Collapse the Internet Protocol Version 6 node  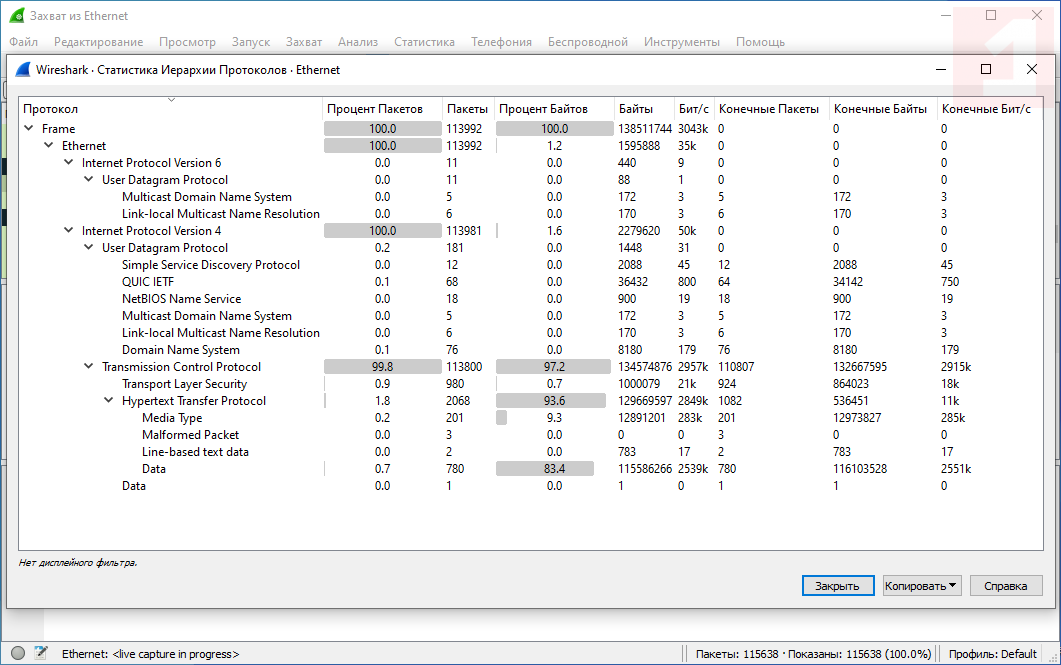click(68, 162)
